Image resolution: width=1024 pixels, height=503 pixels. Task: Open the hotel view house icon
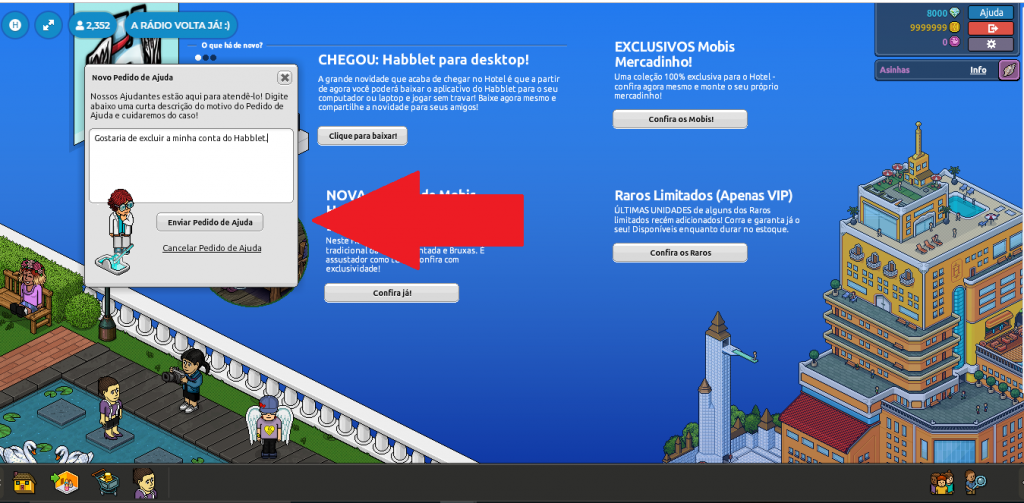pyautogui.click(x=24, y=483)
